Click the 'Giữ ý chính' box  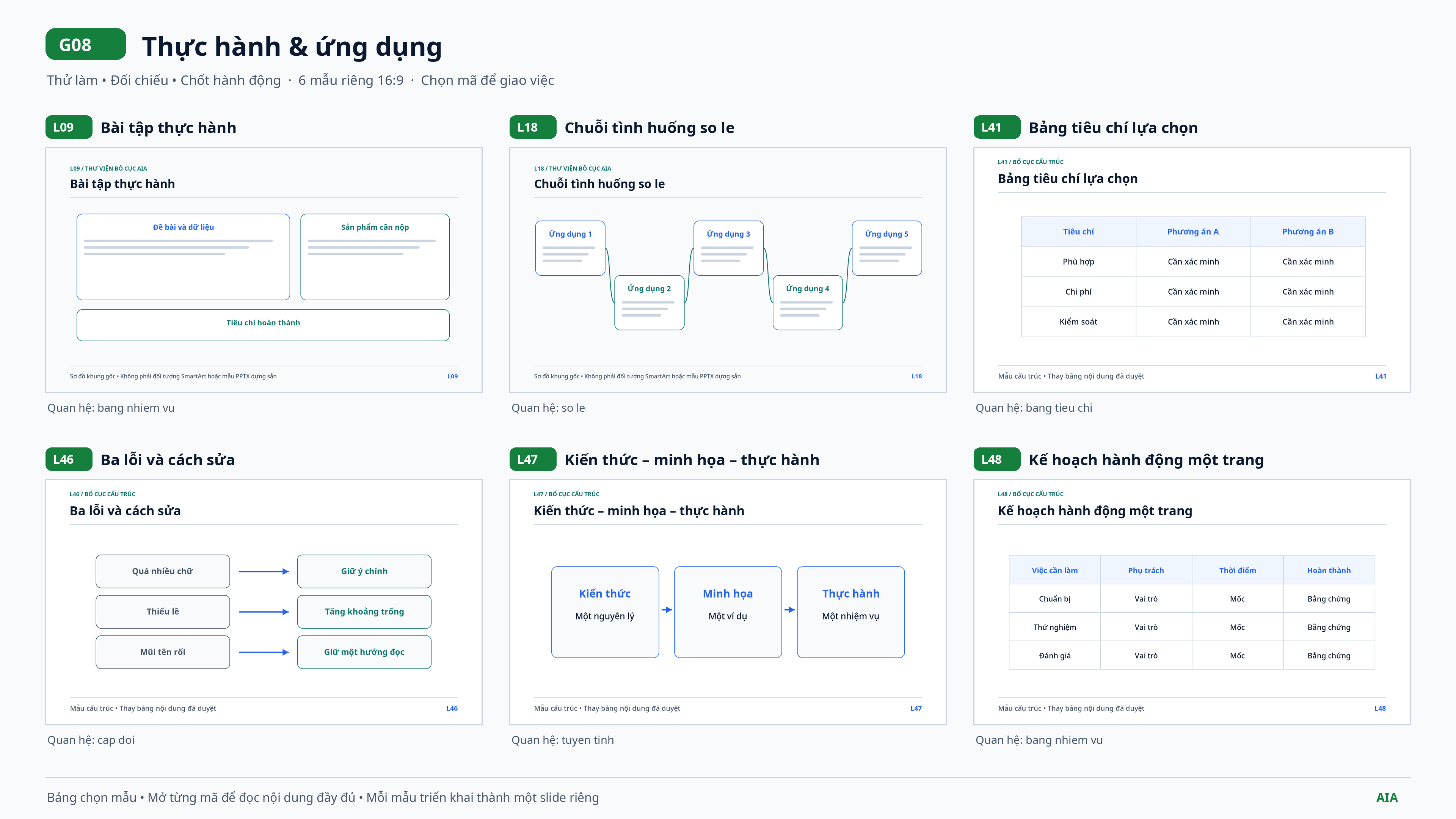point(364,571)
